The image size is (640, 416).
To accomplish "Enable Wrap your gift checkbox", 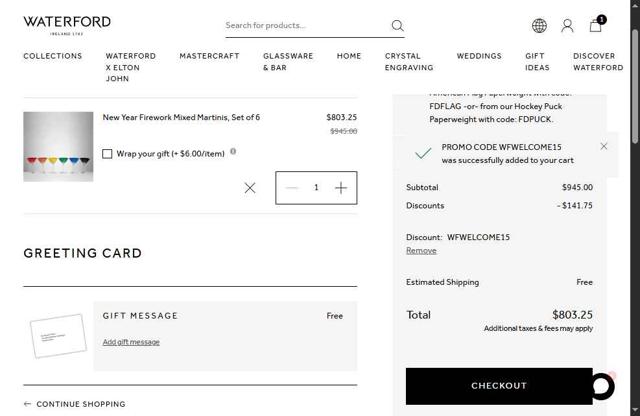I will (108, 154).
